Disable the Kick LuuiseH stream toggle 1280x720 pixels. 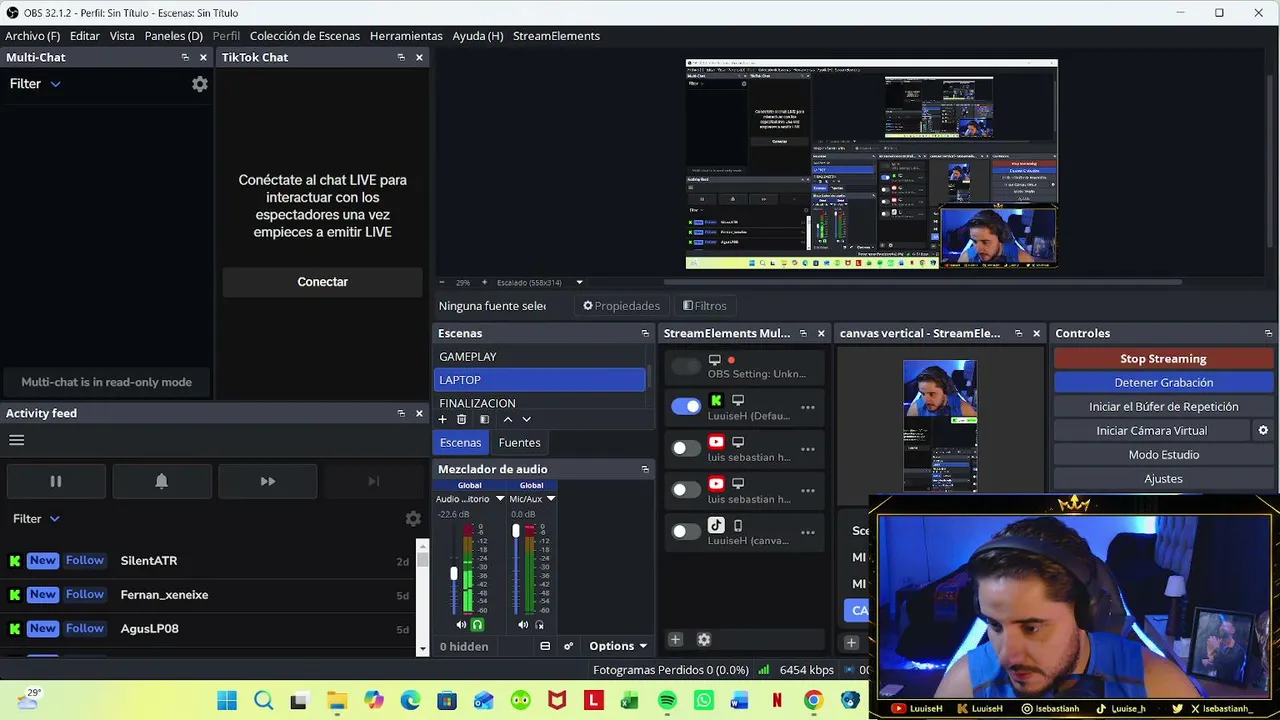pos(686,406)
